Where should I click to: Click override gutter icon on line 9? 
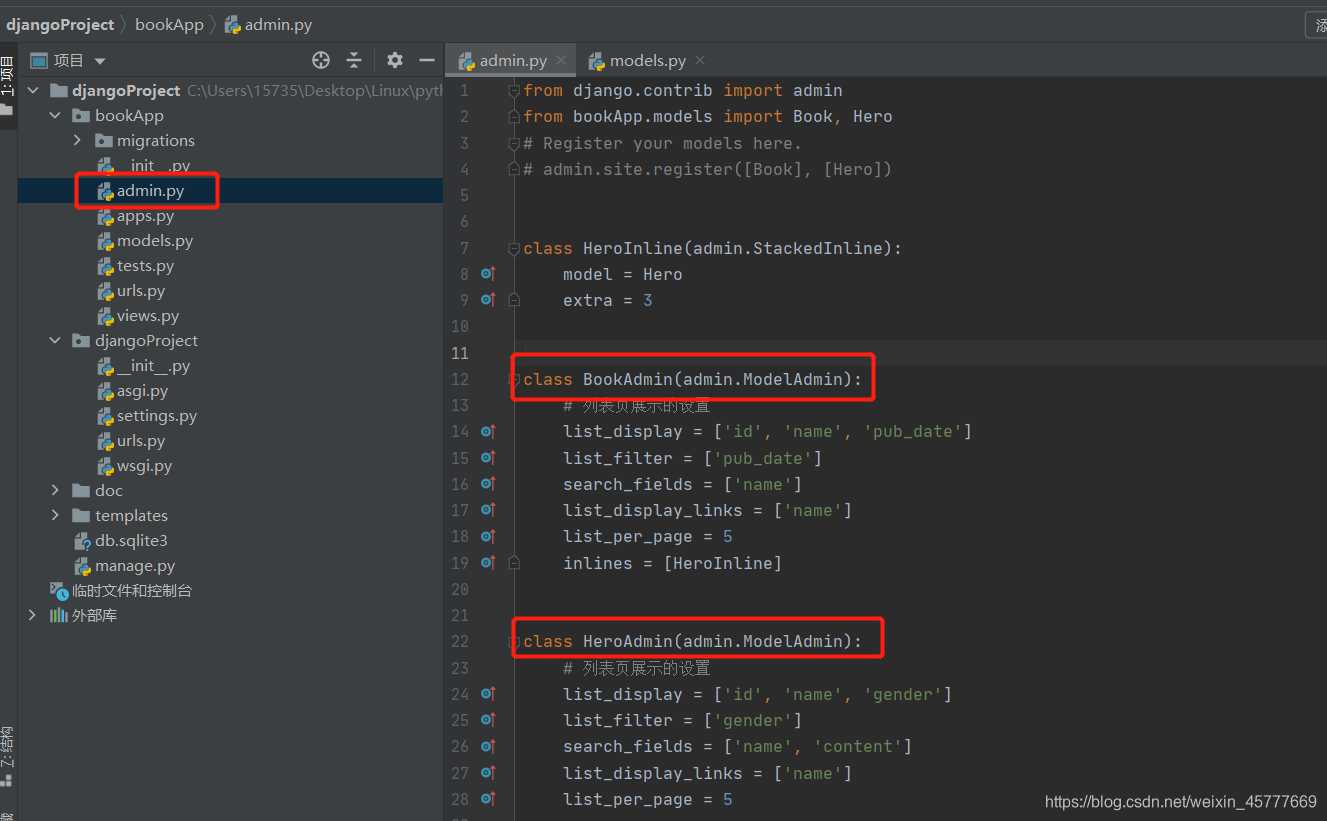click(x=488, y=299)
